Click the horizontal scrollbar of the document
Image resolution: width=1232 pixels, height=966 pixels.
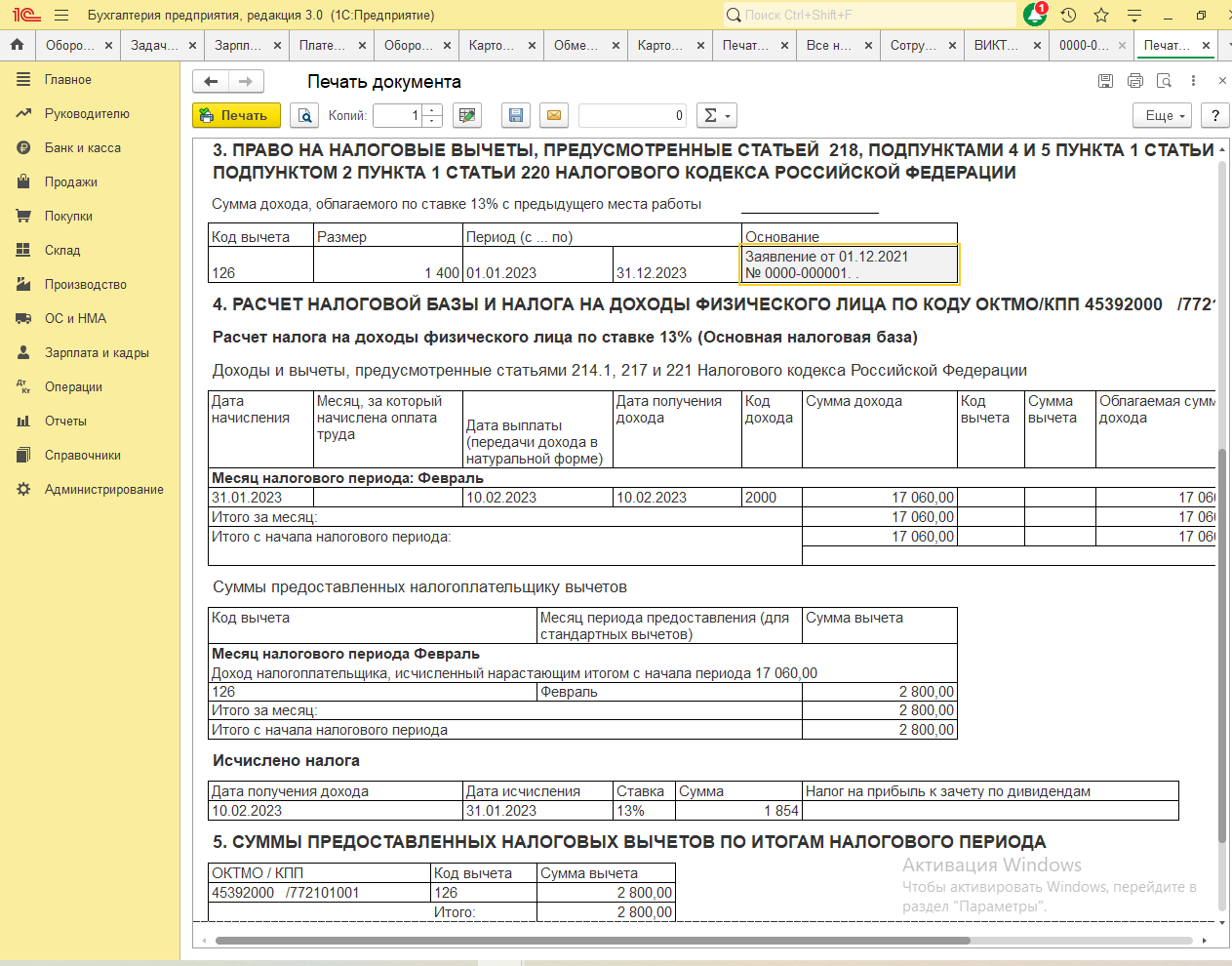click(x=592, y=941)
